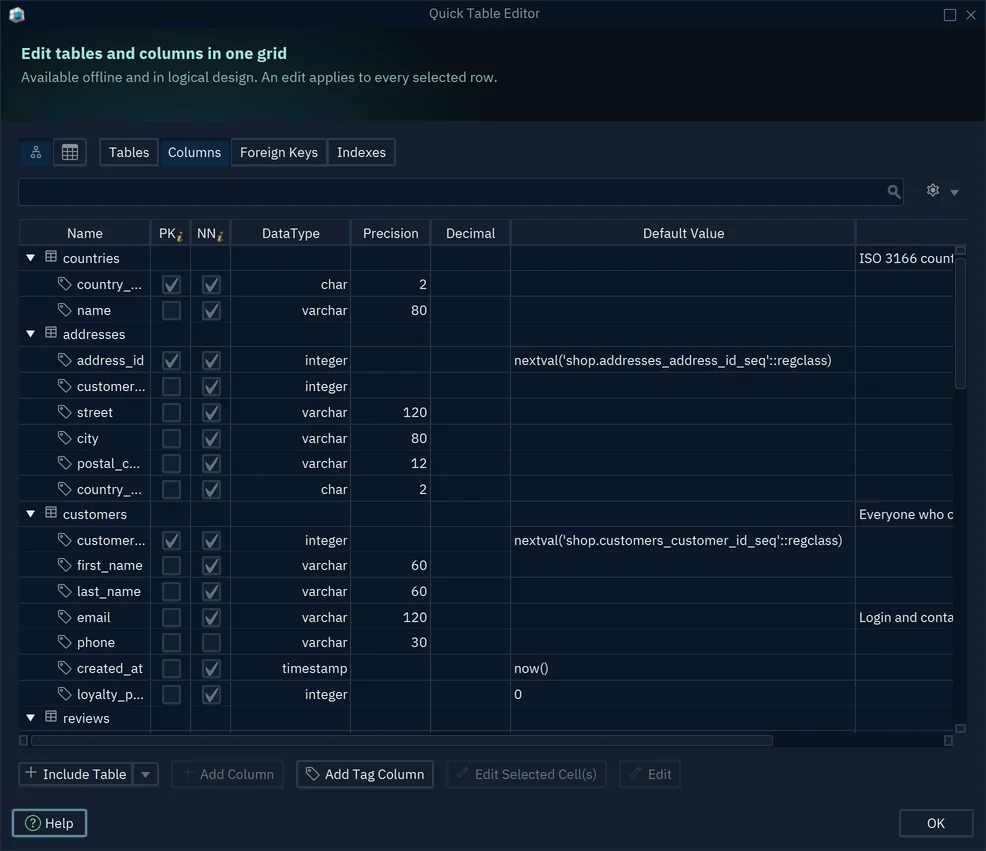Select the timestamp datatype cell

tap(291, 668)
